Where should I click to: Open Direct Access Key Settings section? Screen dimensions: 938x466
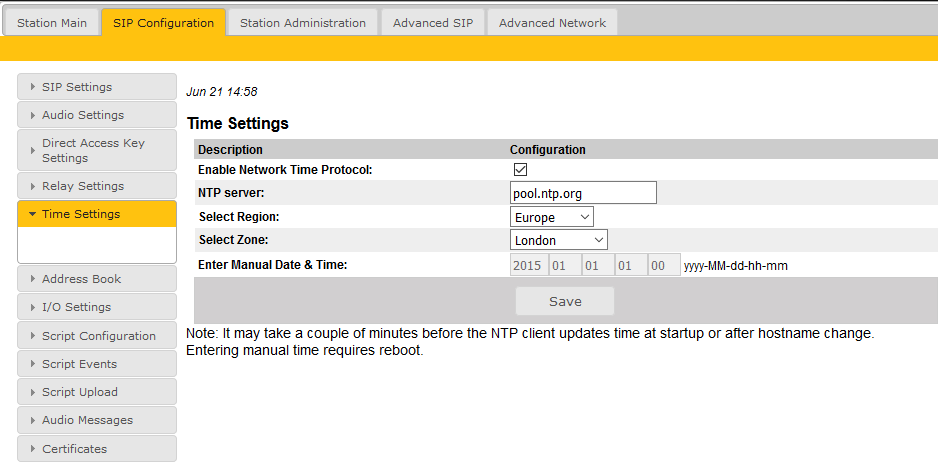click(96, 150)
